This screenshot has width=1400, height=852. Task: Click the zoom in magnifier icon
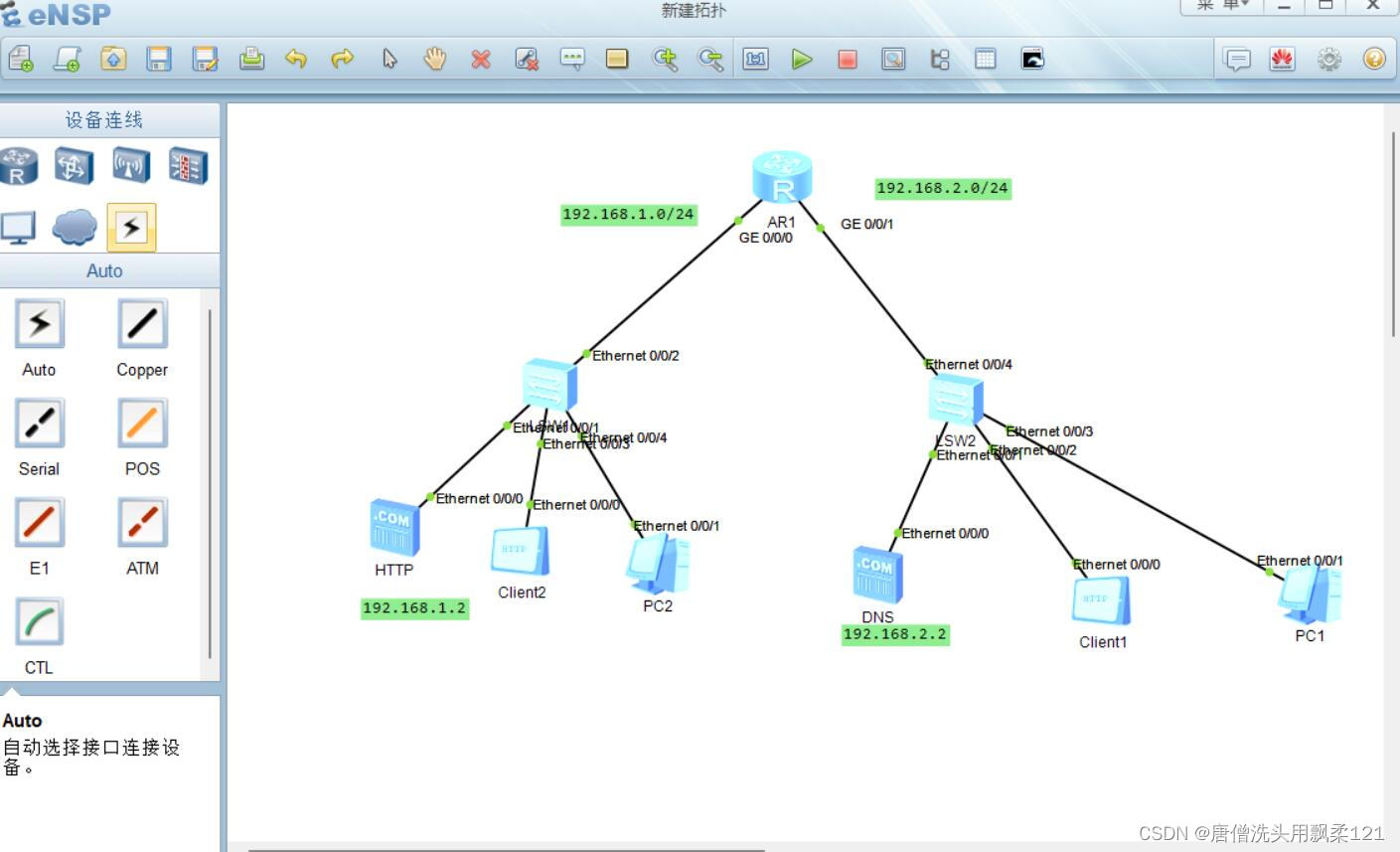click(665, 60)
